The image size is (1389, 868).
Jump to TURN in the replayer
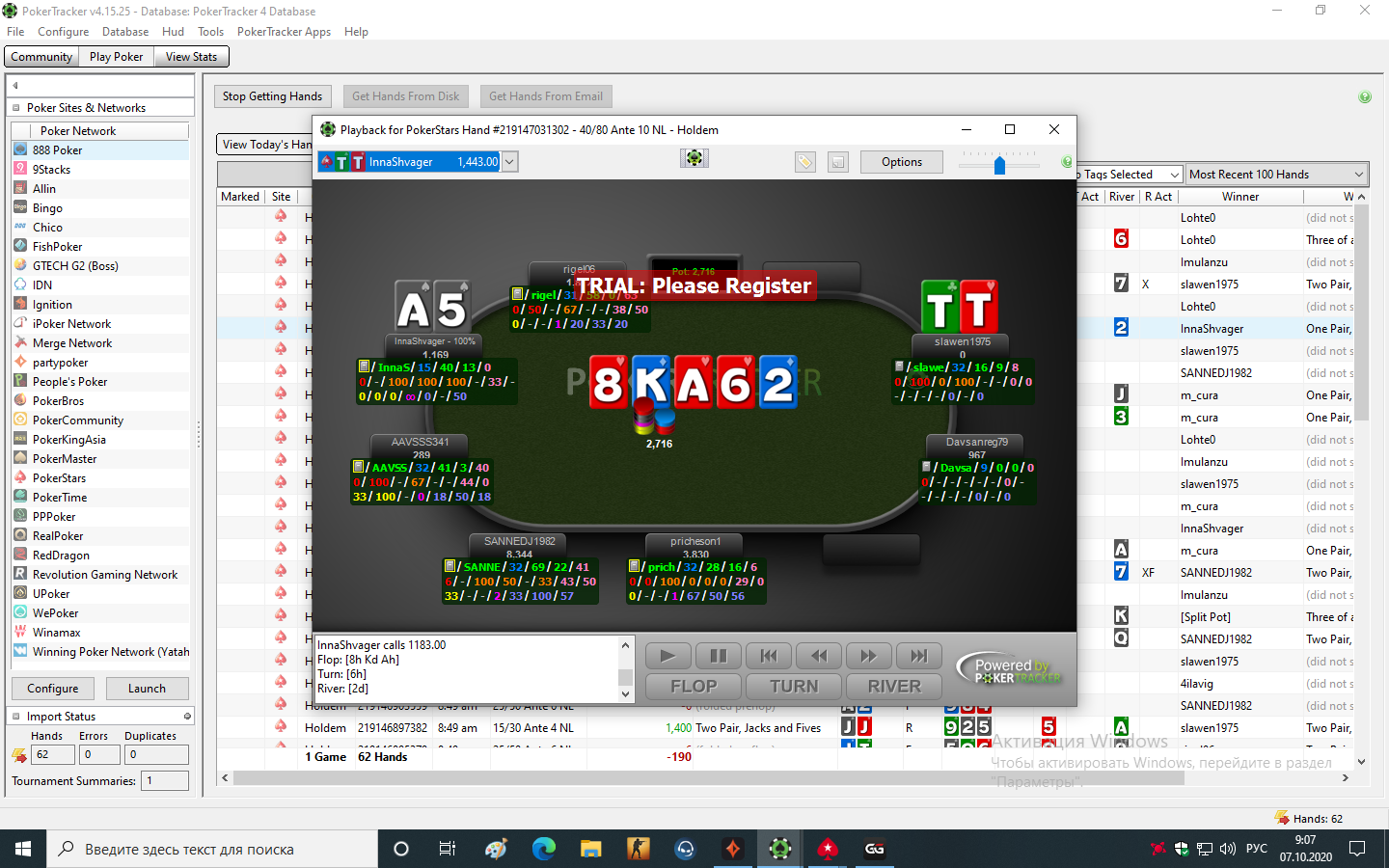pos(794,687)
